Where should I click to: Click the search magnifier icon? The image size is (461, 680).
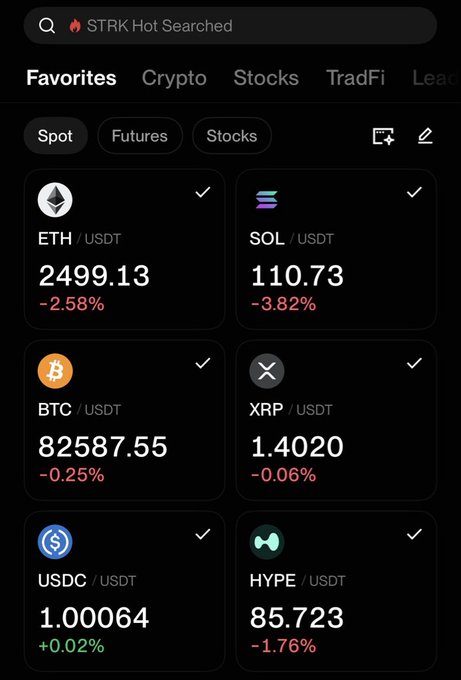point(47,26)
